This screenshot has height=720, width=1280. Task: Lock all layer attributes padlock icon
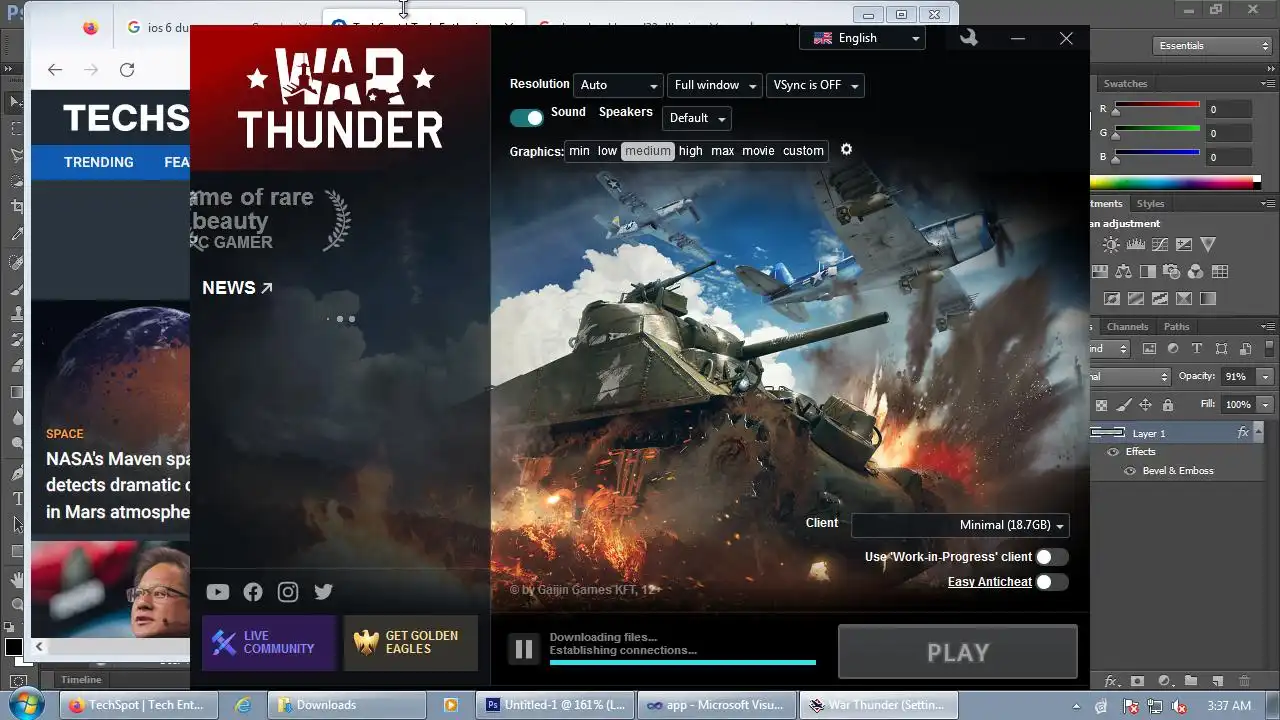tap(1168, 405)
